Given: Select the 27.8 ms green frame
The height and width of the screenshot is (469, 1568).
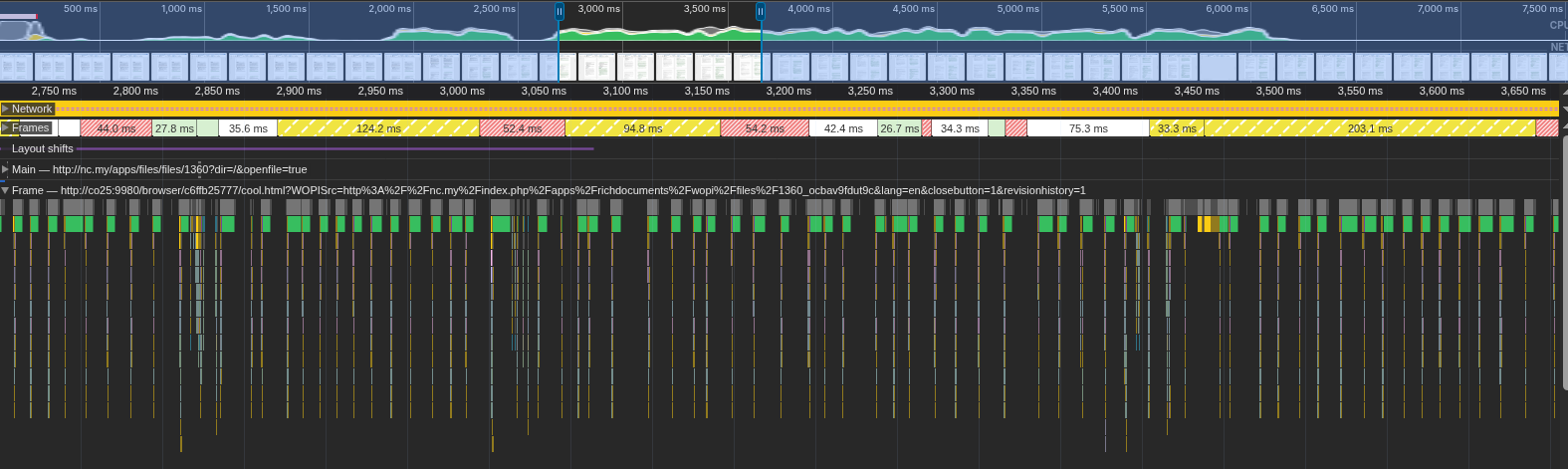Looking at the screenshot, I should point(174,128).
